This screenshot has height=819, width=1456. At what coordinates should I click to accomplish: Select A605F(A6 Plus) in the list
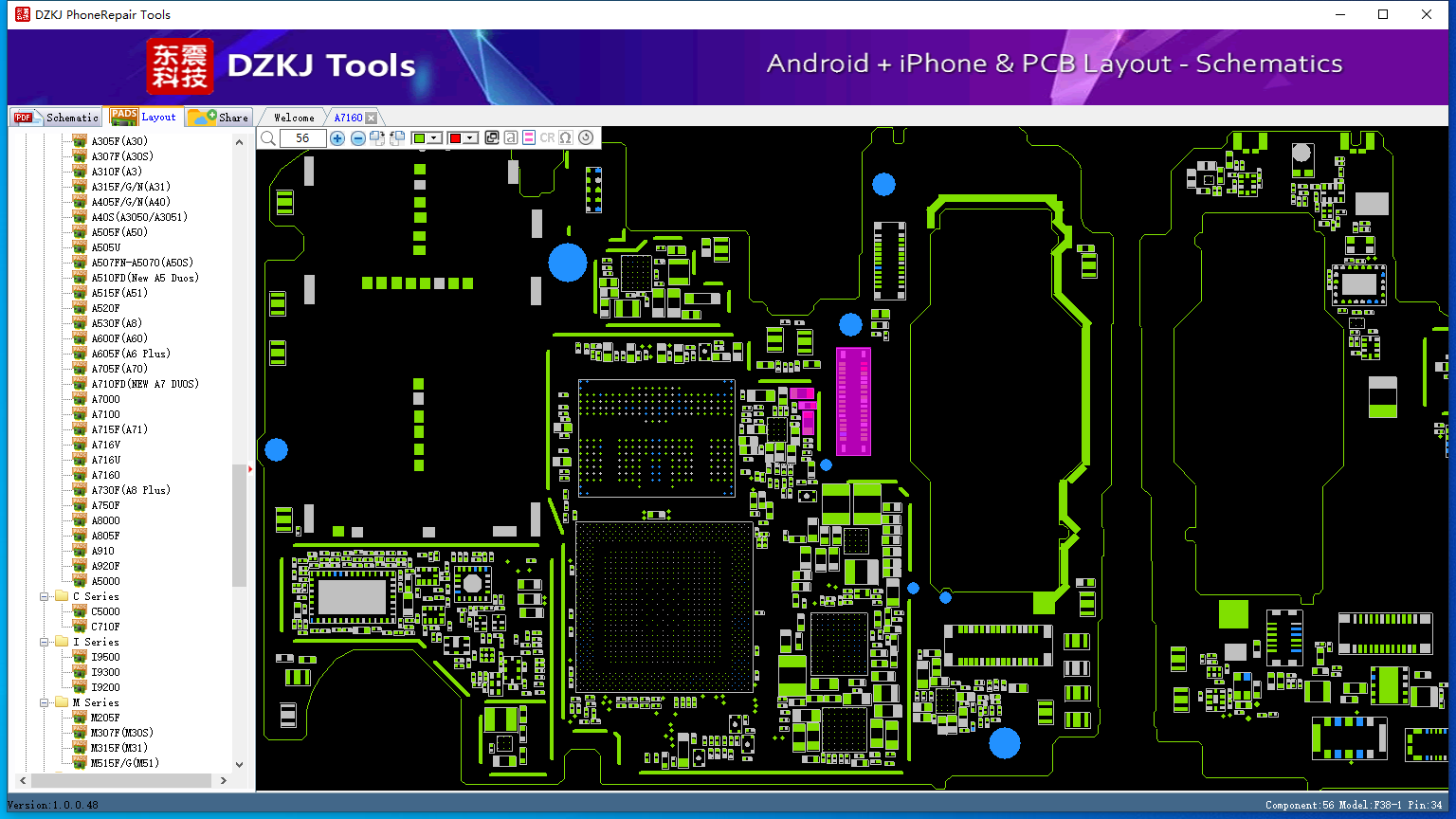point(131,354)
